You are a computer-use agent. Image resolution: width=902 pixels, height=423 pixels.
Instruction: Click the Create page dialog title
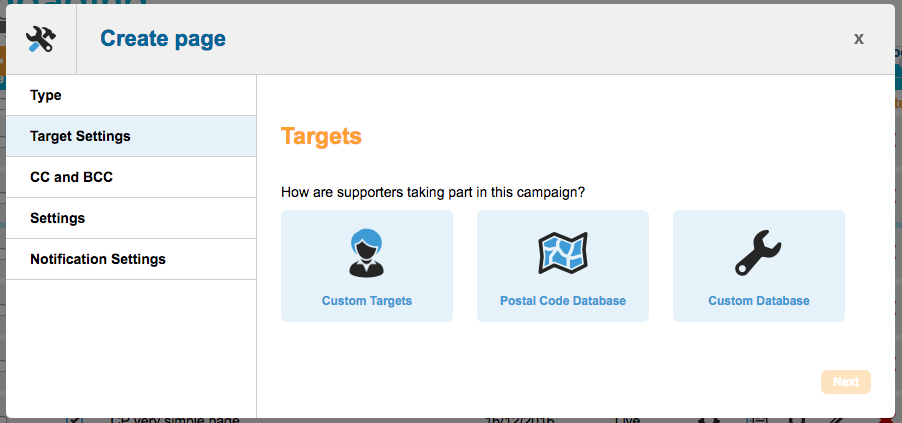pyautogui.click(x=163, y=39)
